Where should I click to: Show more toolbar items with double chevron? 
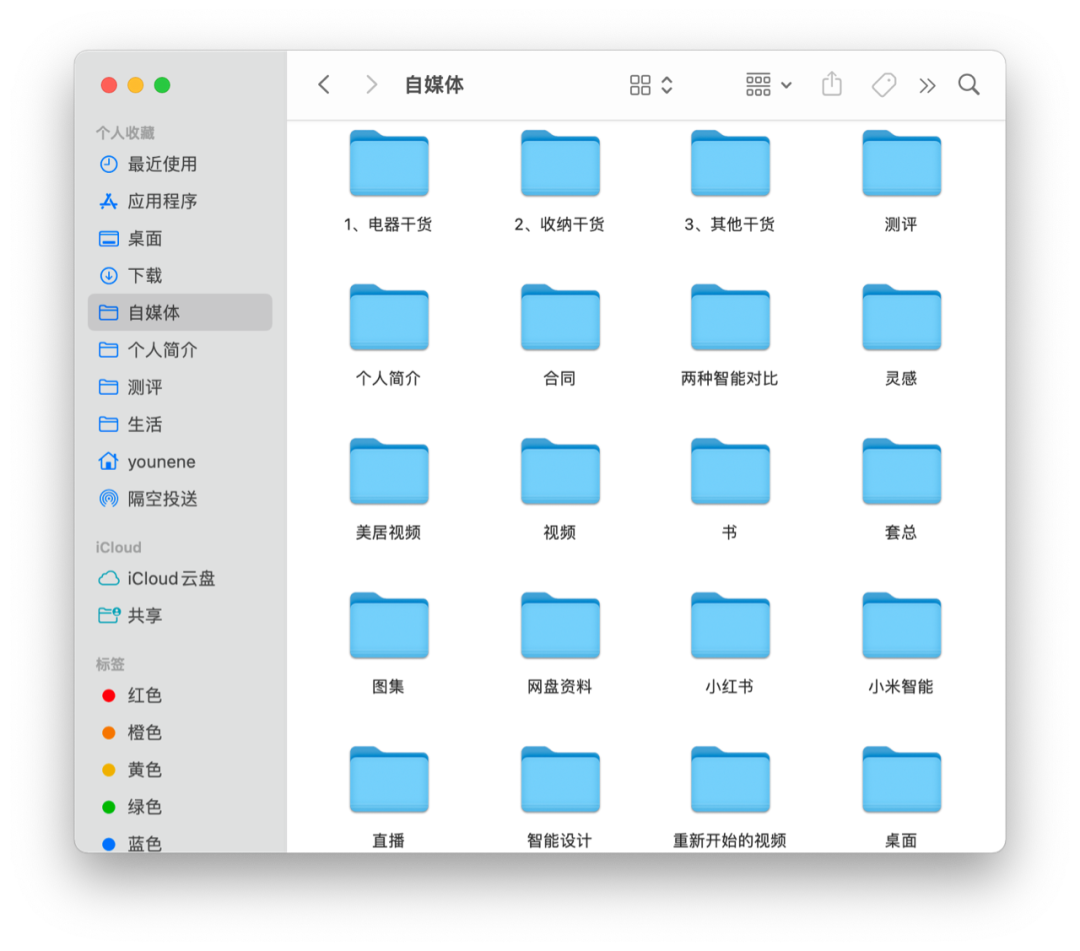(927, 85)
